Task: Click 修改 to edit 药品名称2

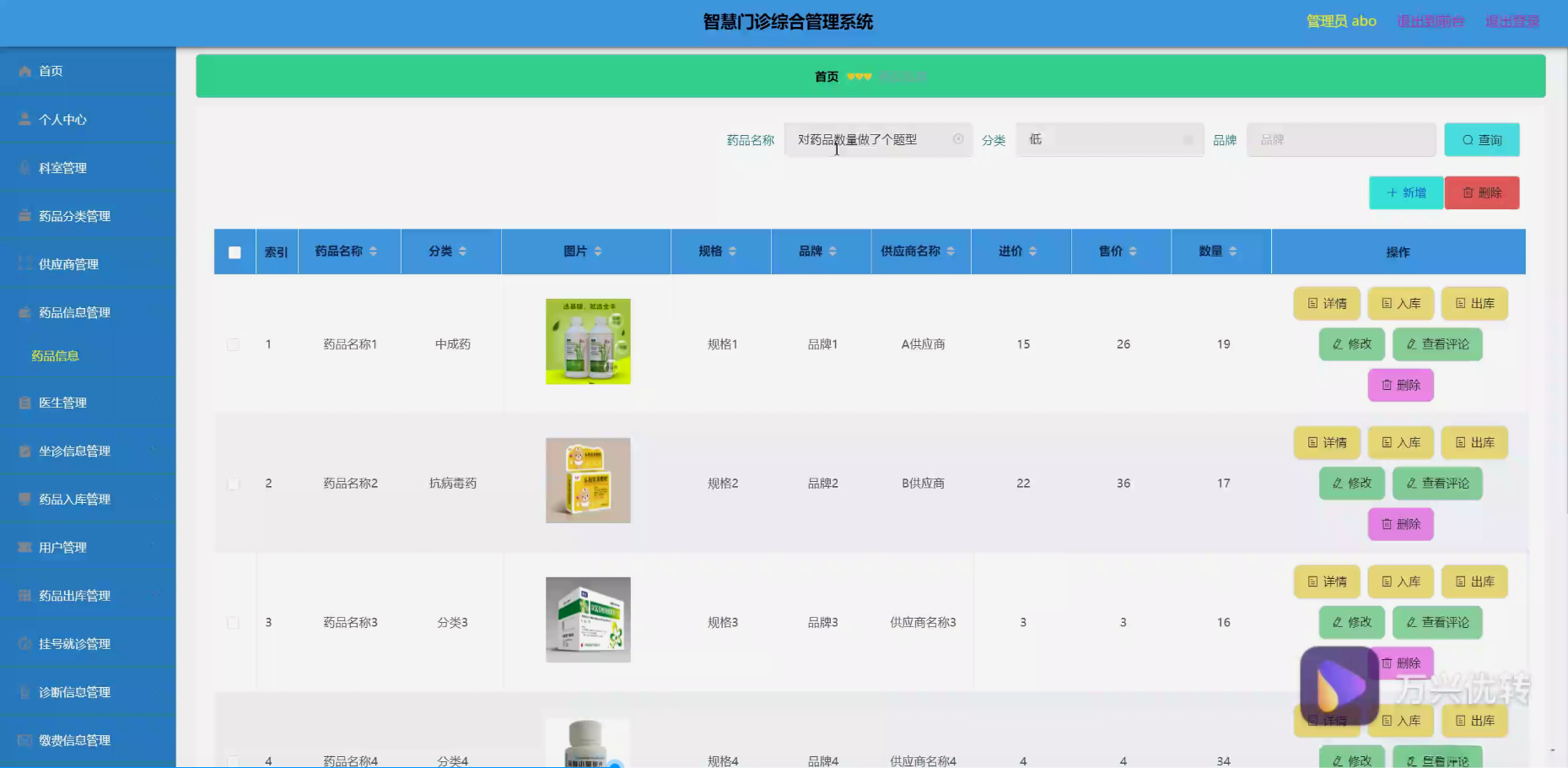Action: tap(1352, 484)
